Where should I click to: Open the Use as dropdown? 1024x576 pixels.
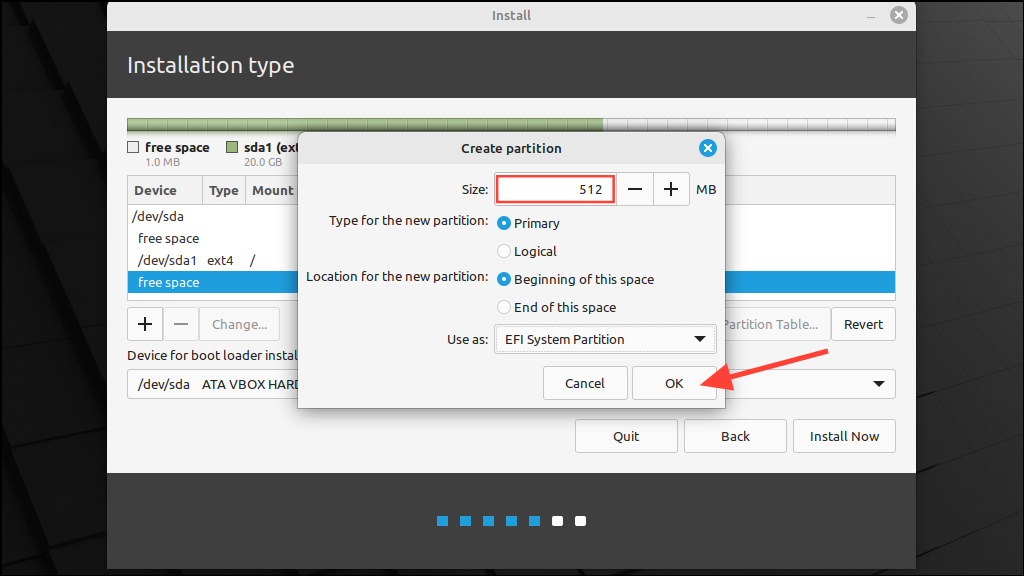click(x=605, y=339)
